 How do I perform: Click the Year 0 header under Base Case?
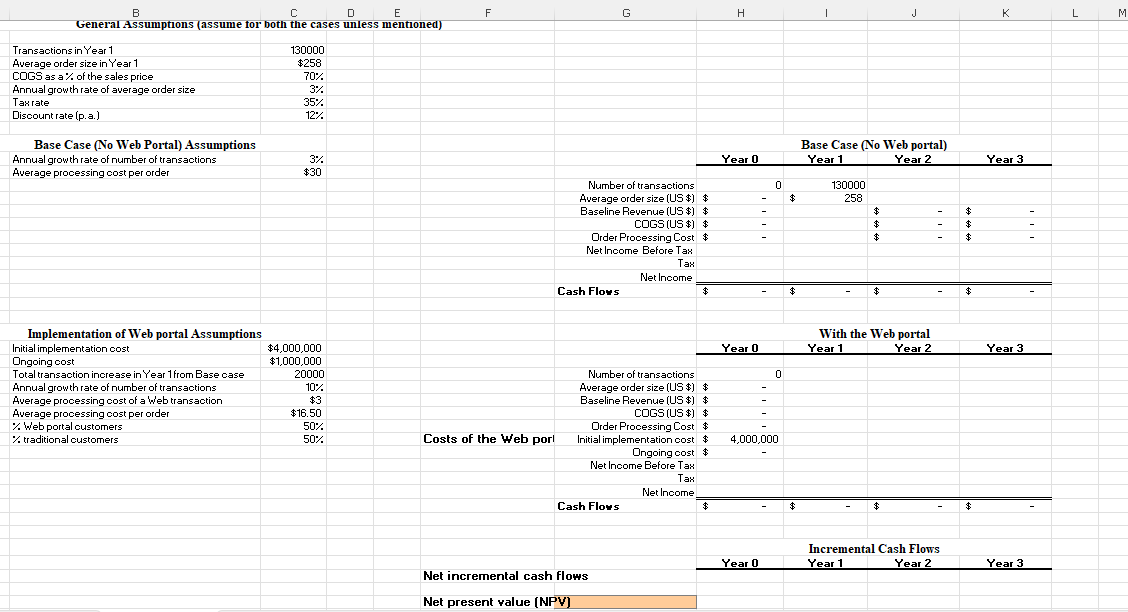[740, 158]
